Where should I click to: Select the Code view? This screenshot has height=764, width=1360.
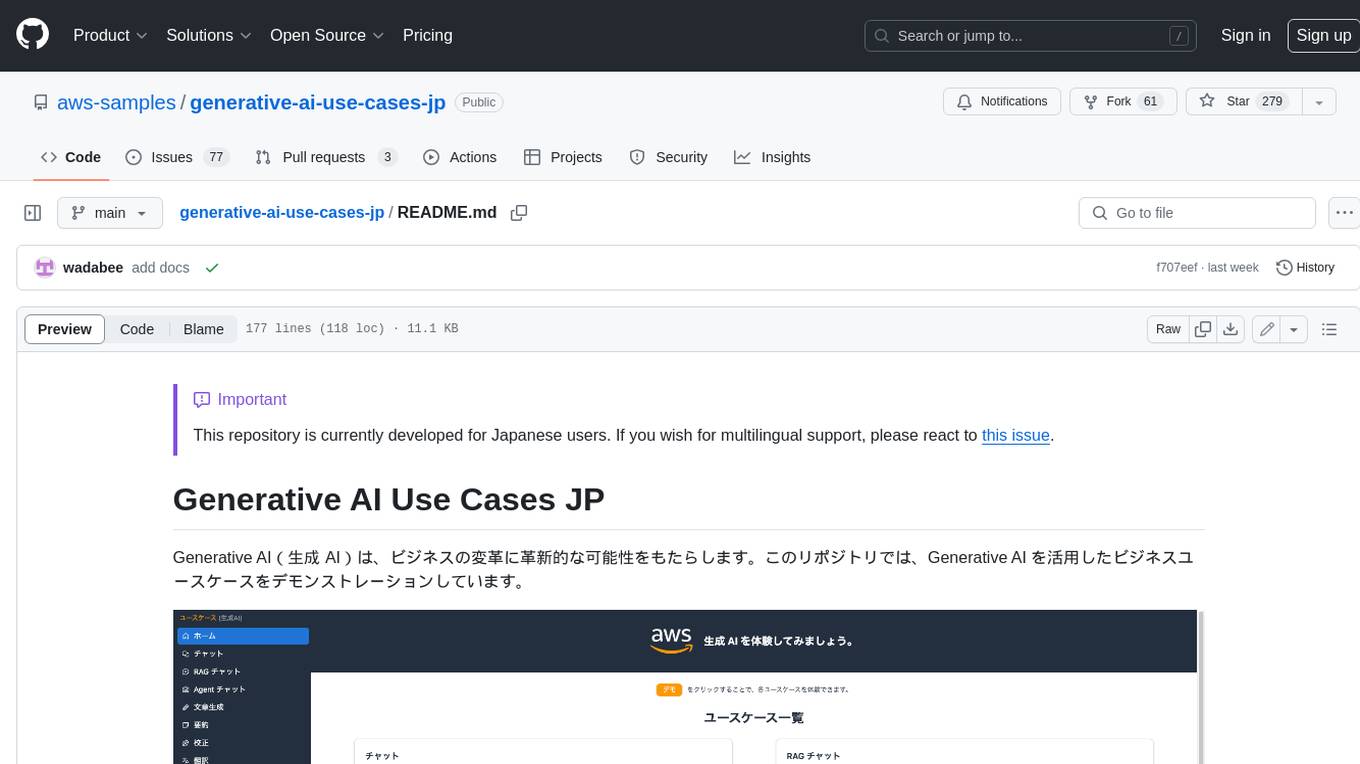point(137,329)
